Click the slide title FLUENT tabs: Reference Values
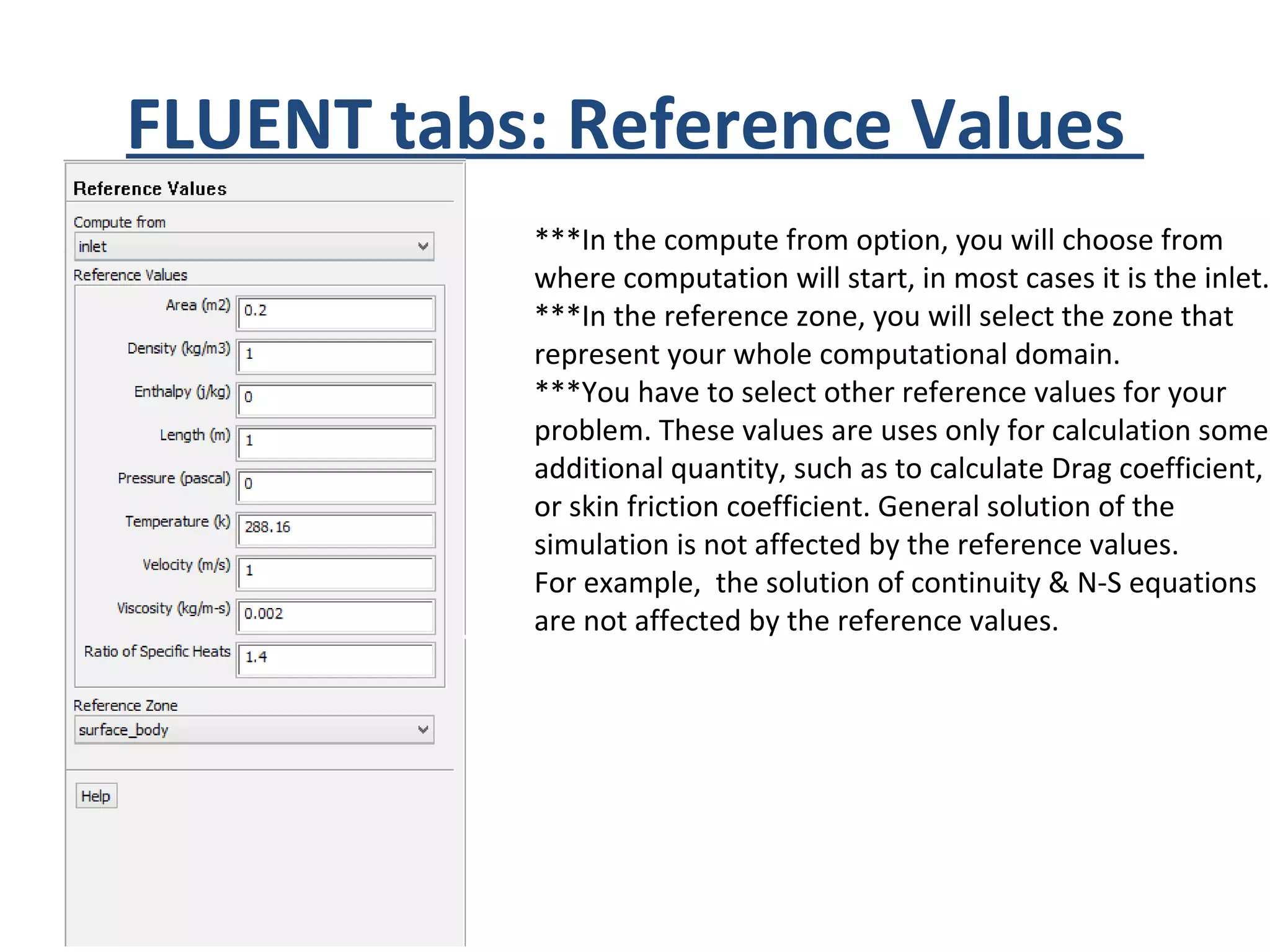Screen dimensions: 1270x952 626,124
